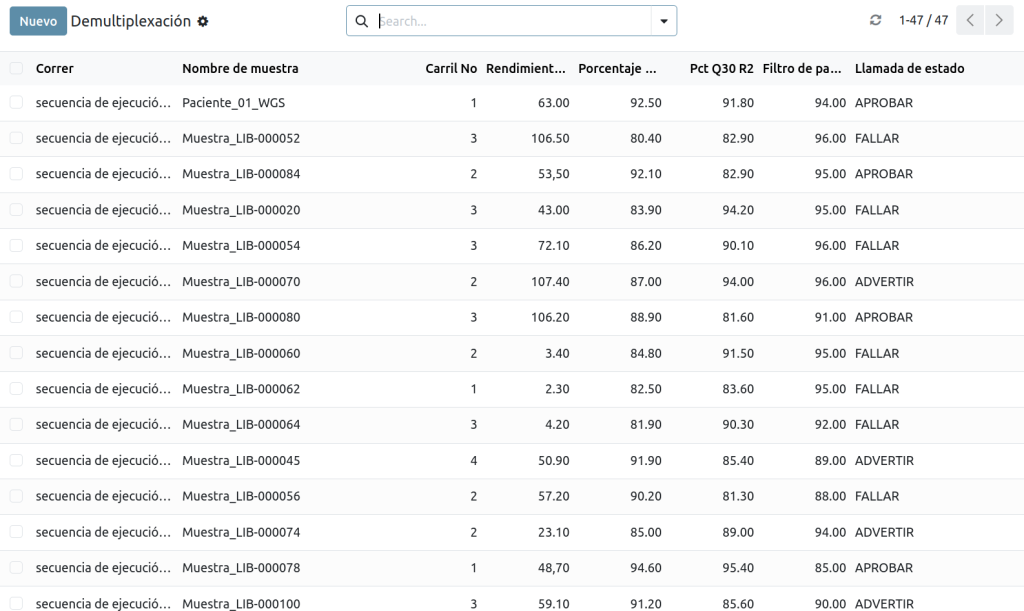The height and width of the screenshot is (611, 1024).
Task: Sort by the Correr column header
Action: pyautogui.click(x=55, y=69)
